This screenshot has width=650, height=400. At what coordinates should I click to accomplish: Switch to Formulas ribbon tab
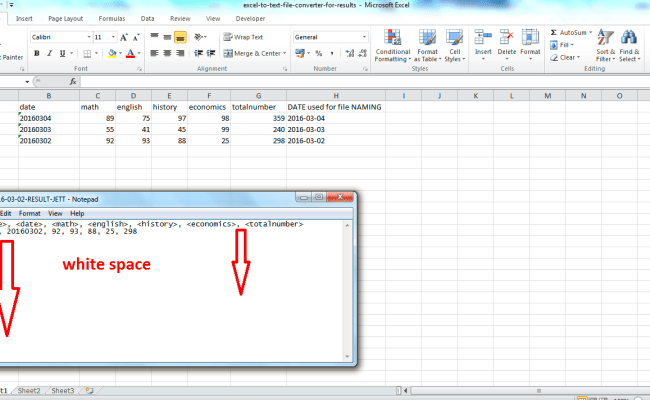point(112,19)
